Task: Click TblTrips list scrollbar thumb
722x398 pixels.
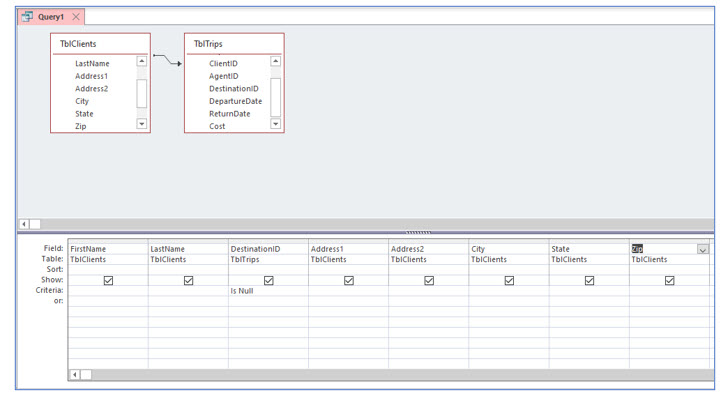Action: tap(275, 97)
